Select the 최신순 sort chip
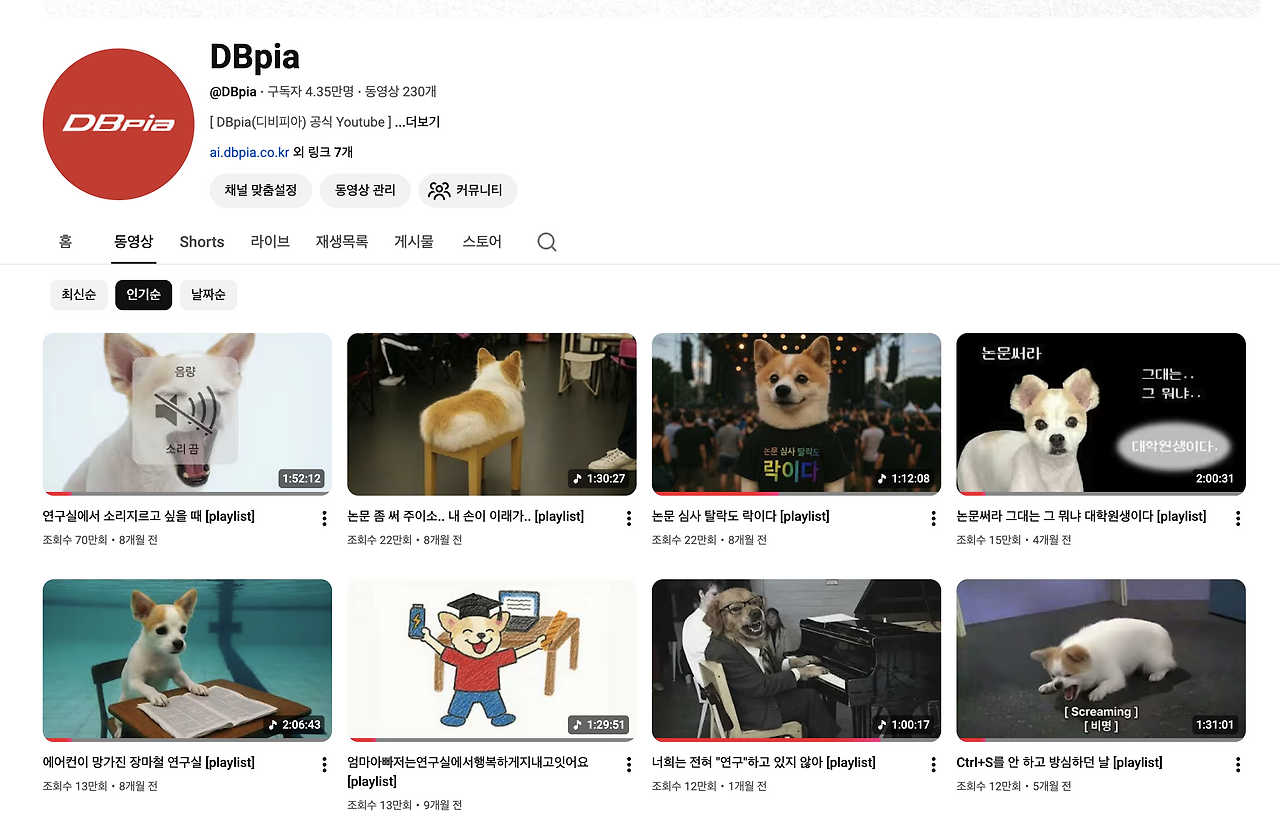The width and height of the screenshot is (1280, 833). [79, 295]
